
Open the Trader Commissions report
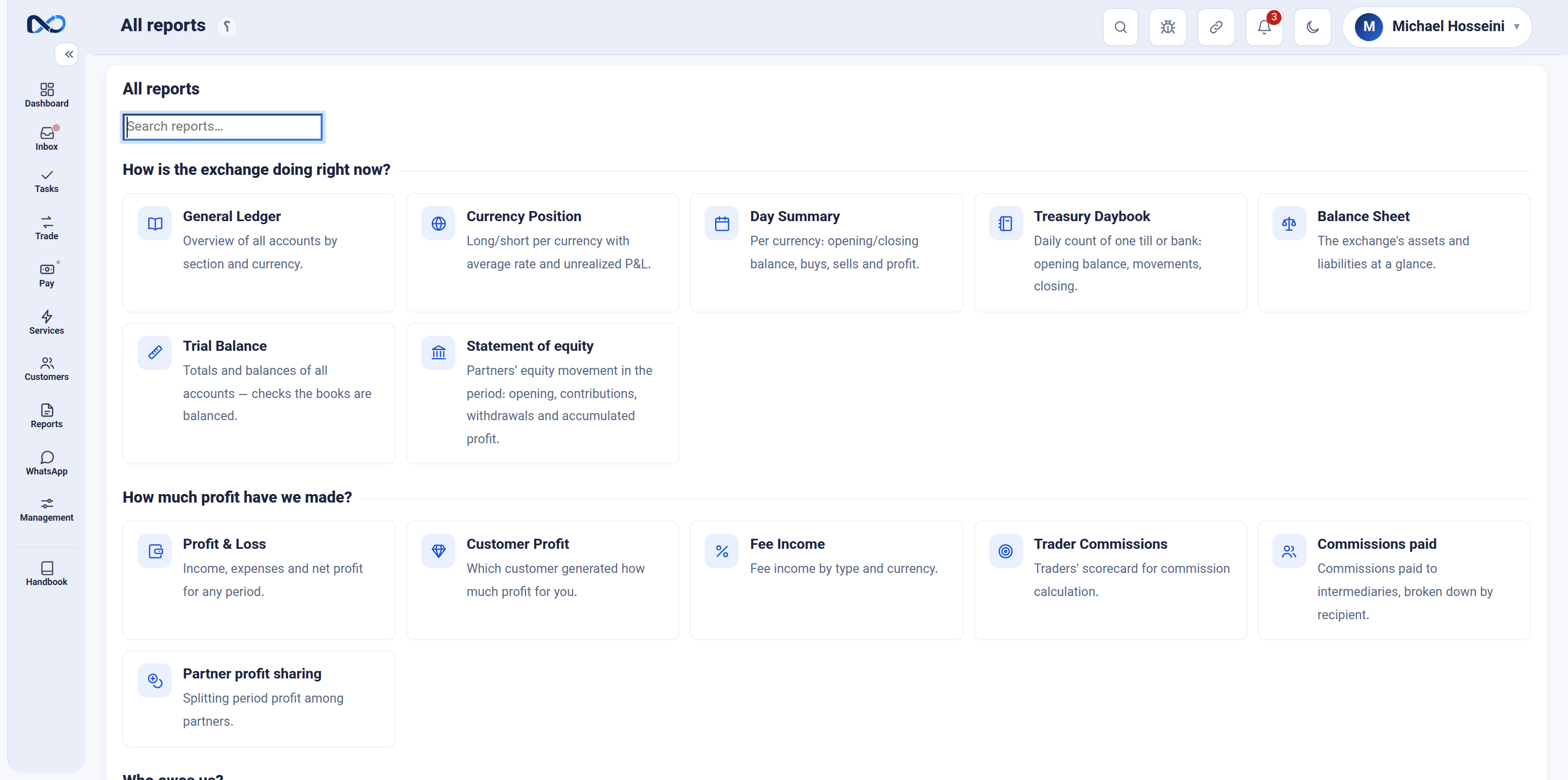coord(1110,580)
